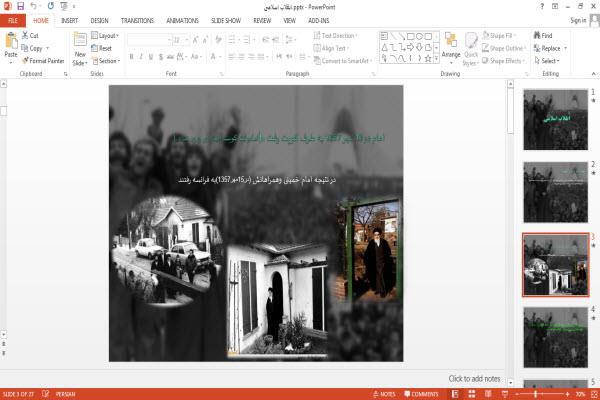The width and height of the screenshot is (600, 400).
Task: Switch to Reading view
Action: pyautogui.click(x=488, y=394)
